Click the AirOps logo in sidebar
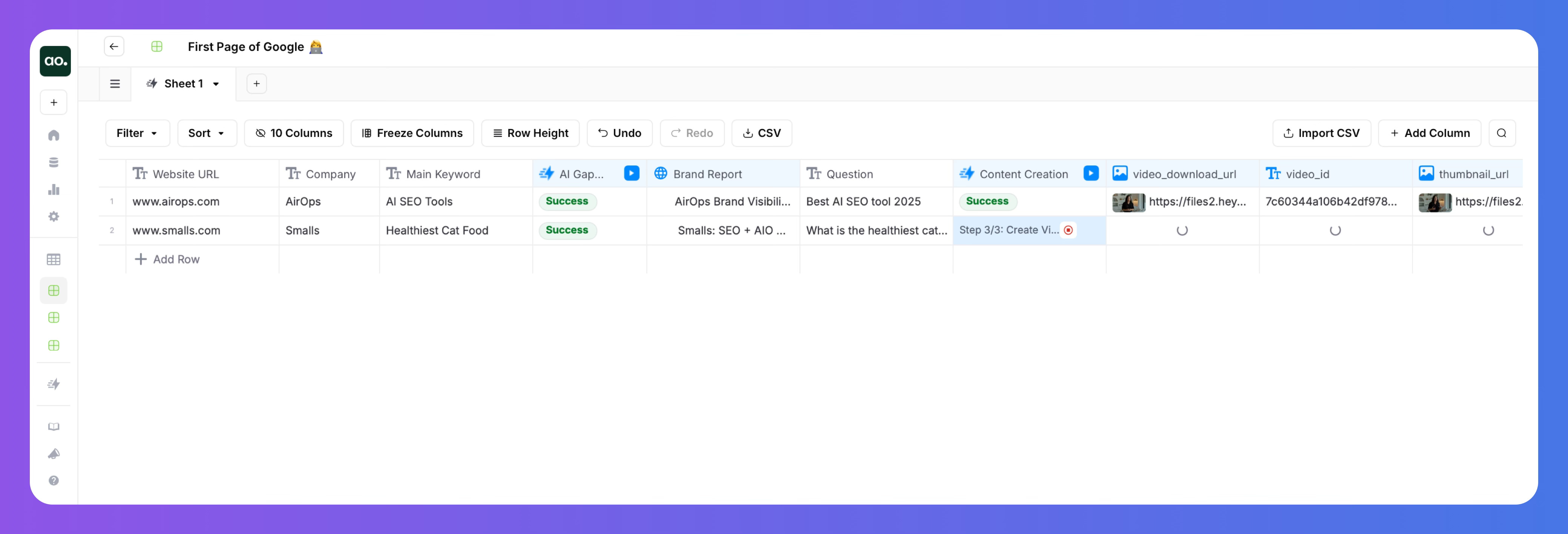The width and height of the screenshot is (1568, 534). click(x=55, y=61)
